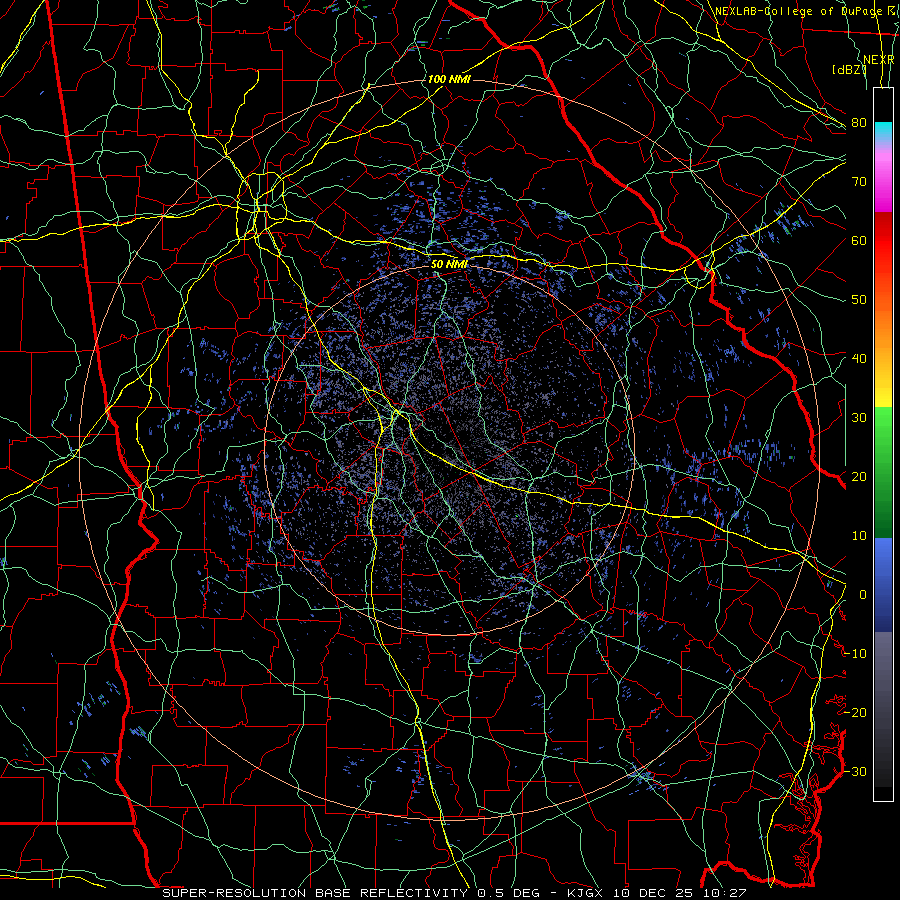Click the SUPER-RESOLUTION BASE REFLECTIVITY footer title
This screenshot has height=900, width=900.
pos(313,893)
